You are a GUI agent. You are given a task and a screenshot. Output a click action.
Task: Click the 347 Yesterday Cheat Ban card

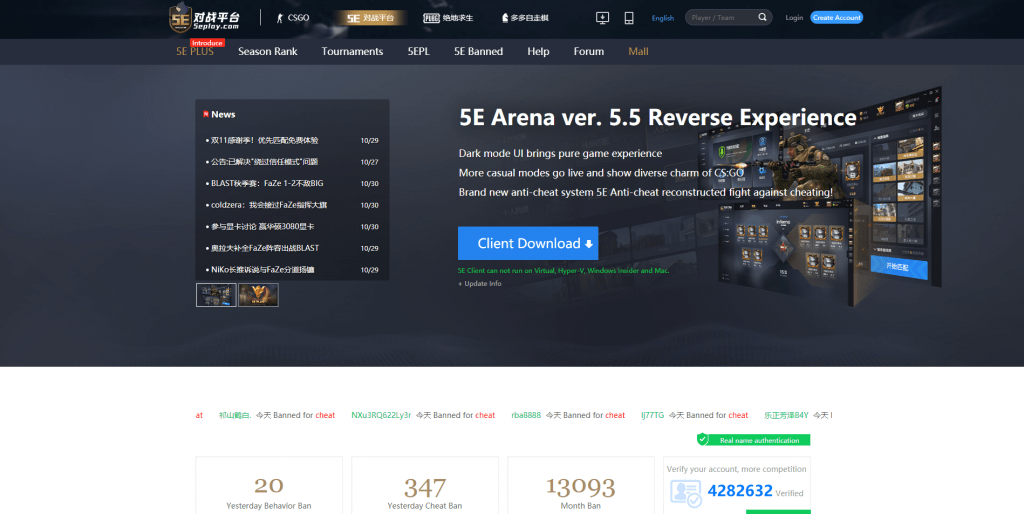click(424, 485)
